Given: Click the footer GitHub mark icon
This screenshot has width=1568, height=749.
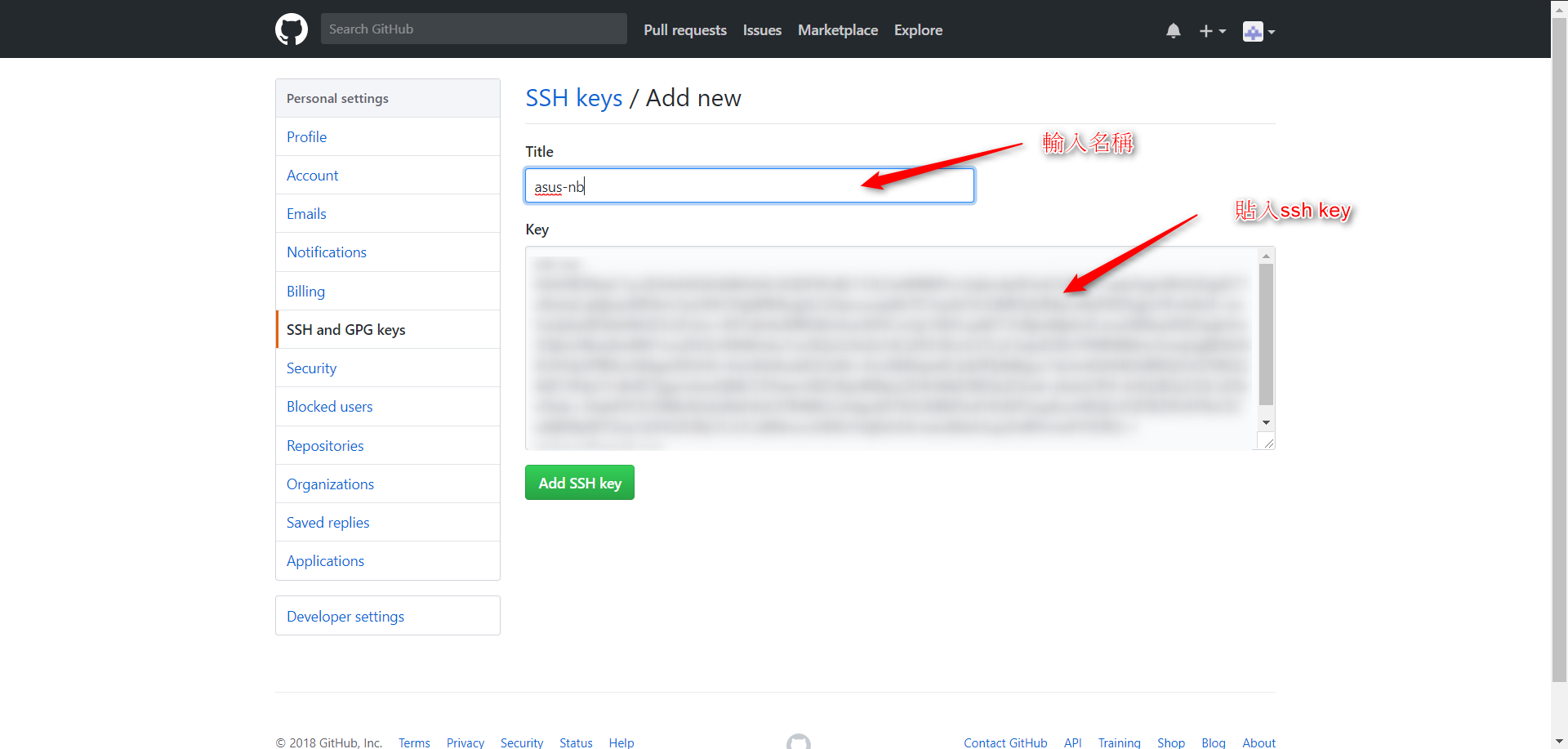Looking at the screenshot, I should (x=799, y=742).
